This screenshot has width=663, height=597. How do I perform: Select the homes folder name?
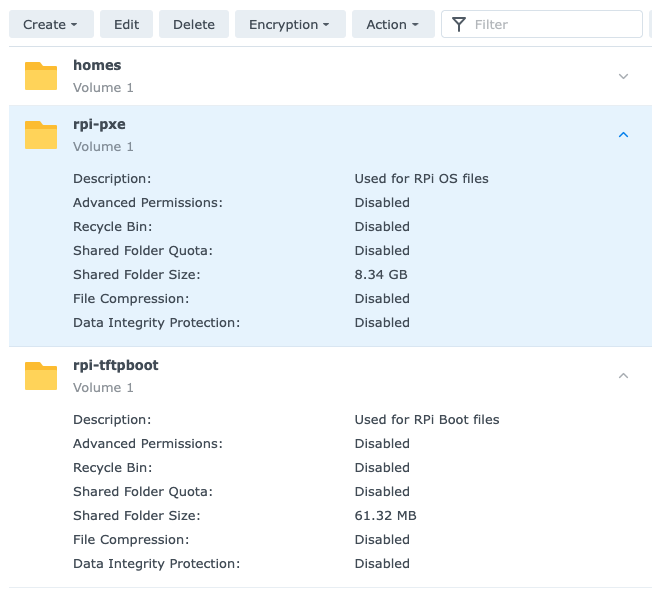[97, 65]
